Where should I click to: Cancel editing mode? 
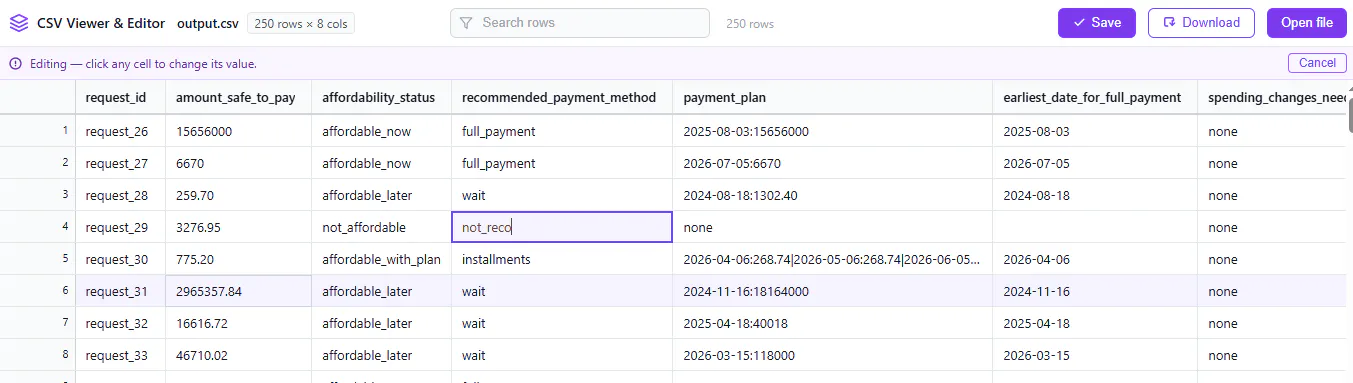click(x=1317, y=63)
